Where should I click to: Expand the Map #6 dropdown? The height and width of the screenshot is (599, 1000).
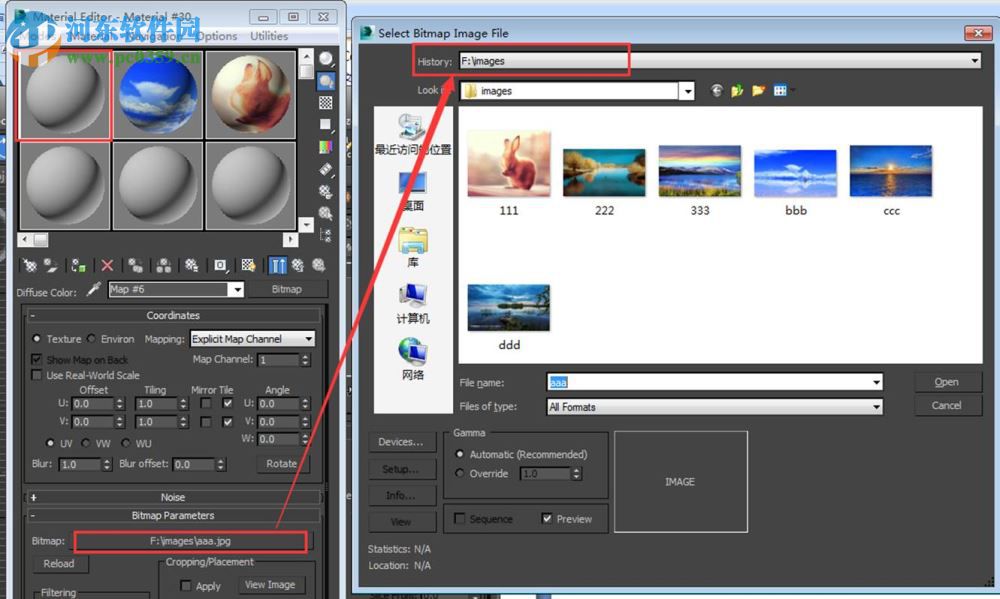click(237, 290)
